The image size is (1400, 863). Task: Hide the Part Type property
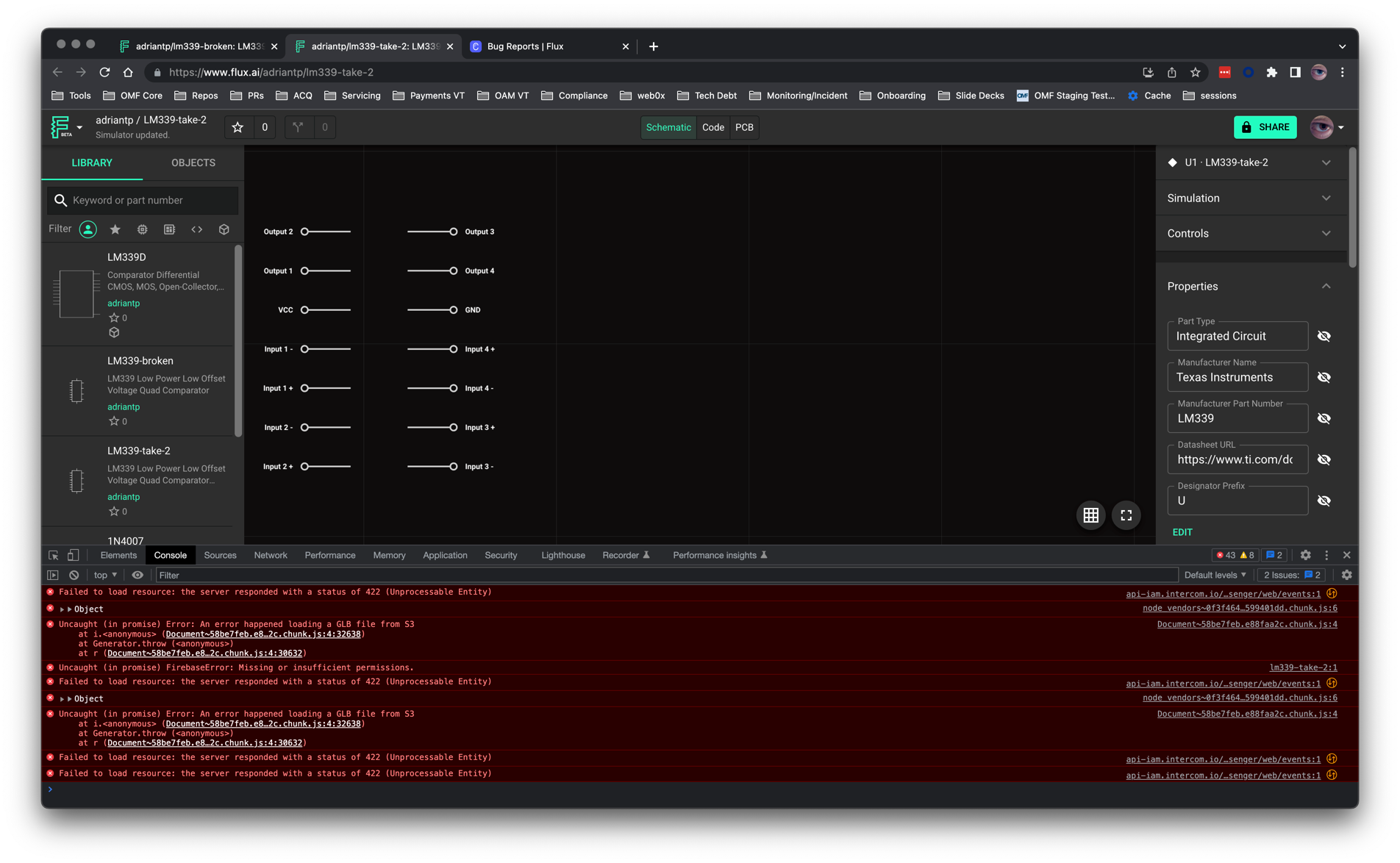tap(1324, 336)
